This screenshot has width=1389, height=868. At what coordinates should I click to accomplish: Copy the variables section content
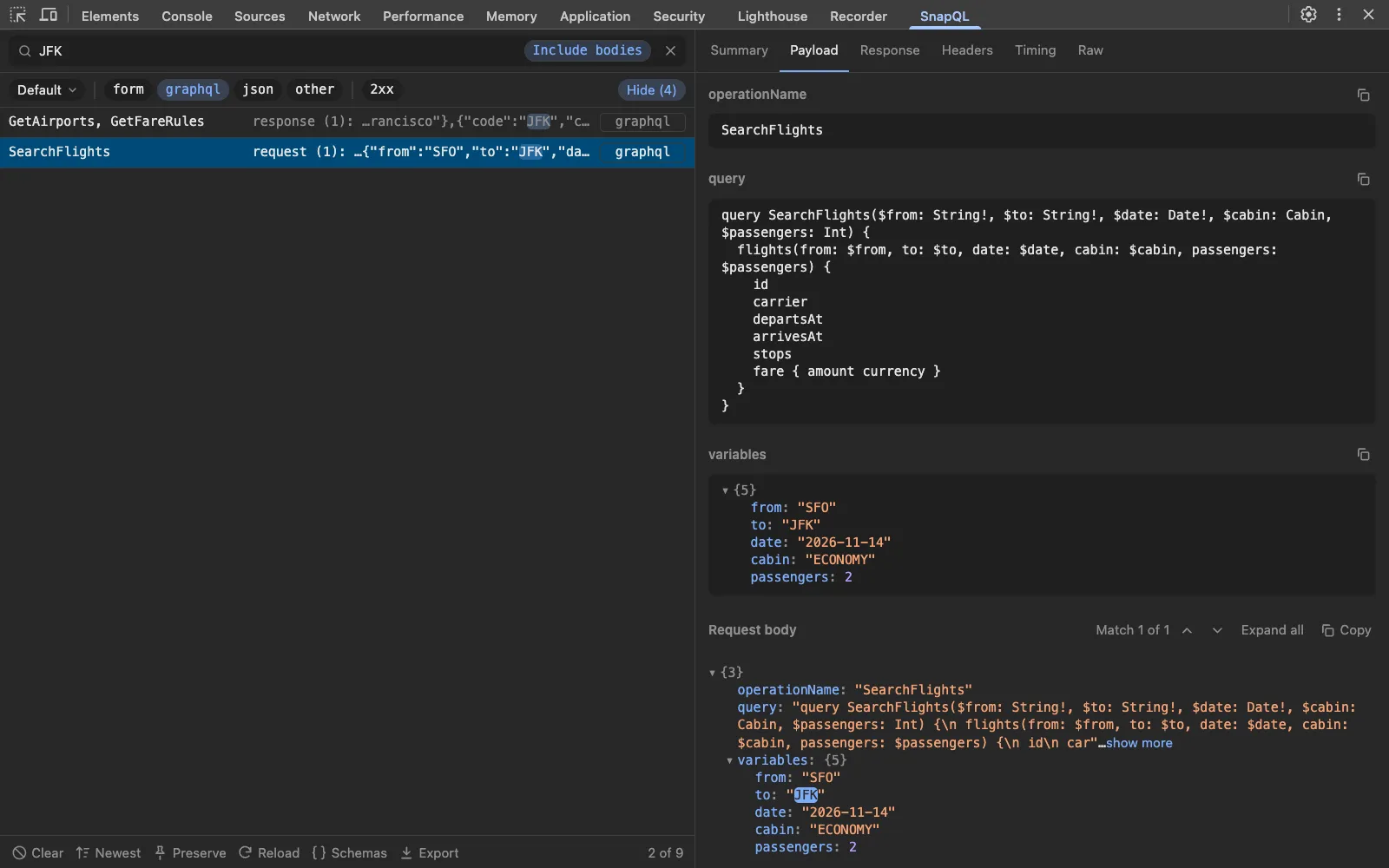[1363, 455]
